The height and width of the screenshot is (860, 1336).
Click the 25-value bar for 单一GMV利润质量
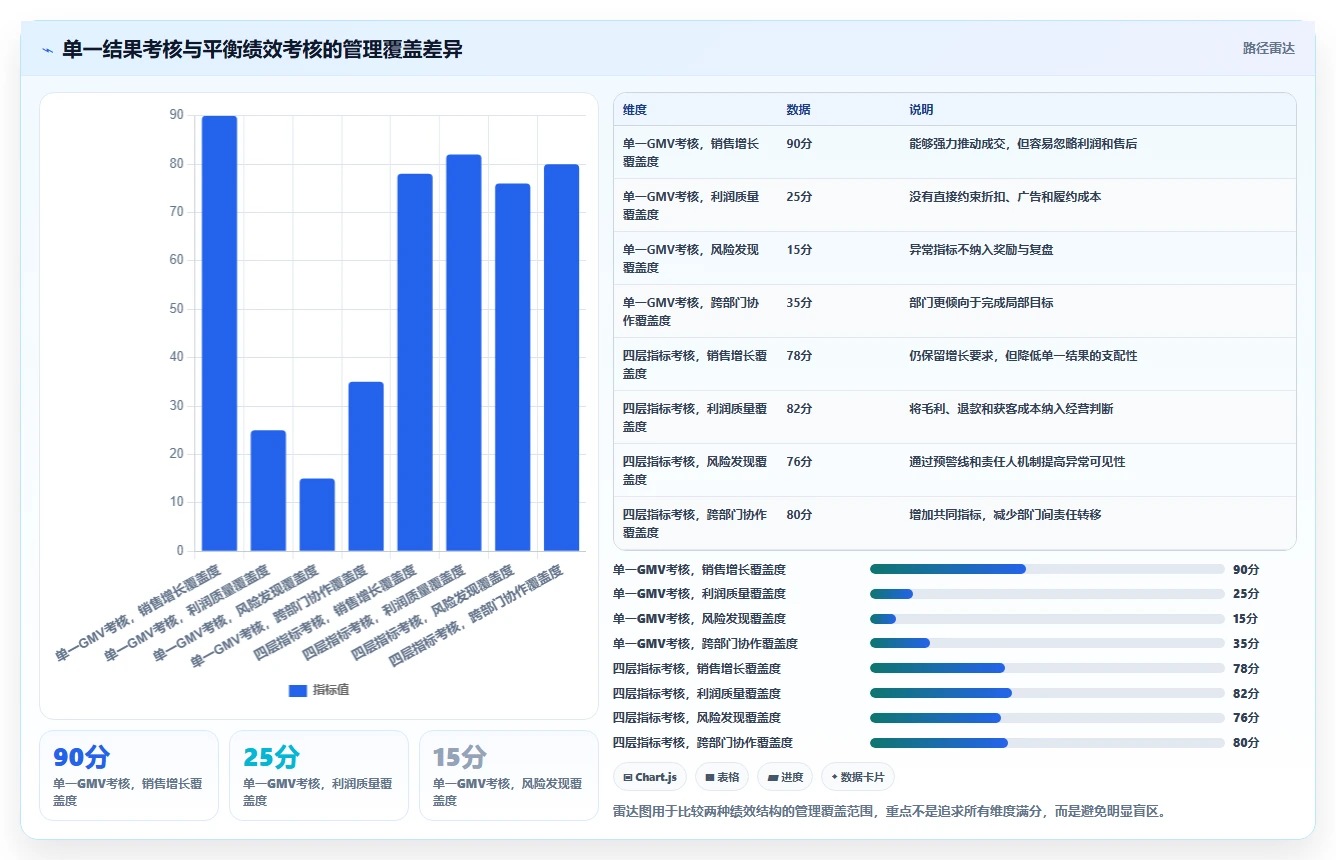pyautogui.click(x=268, y=490)
